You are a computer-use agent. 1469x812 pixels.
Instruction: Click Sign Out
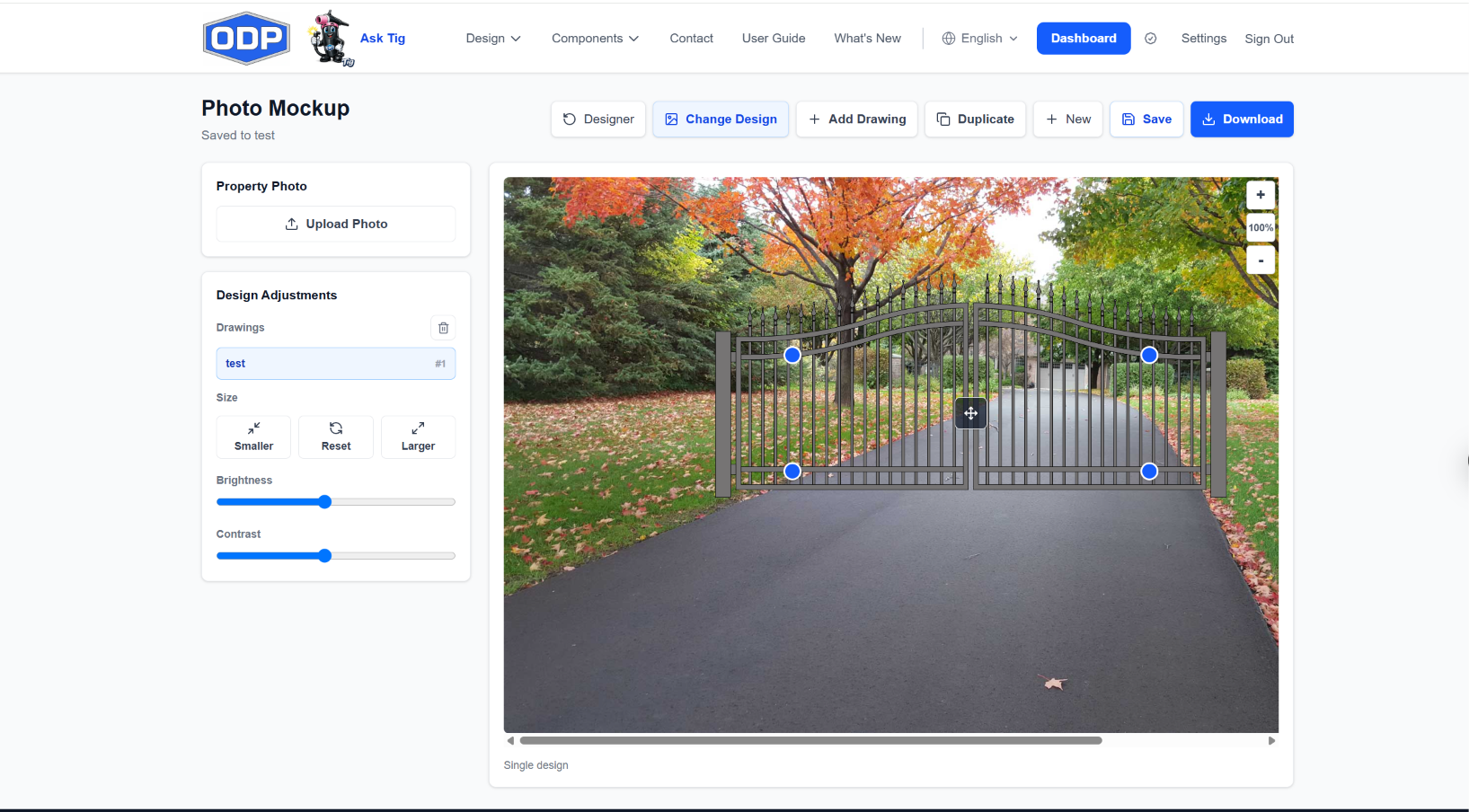1269,39
